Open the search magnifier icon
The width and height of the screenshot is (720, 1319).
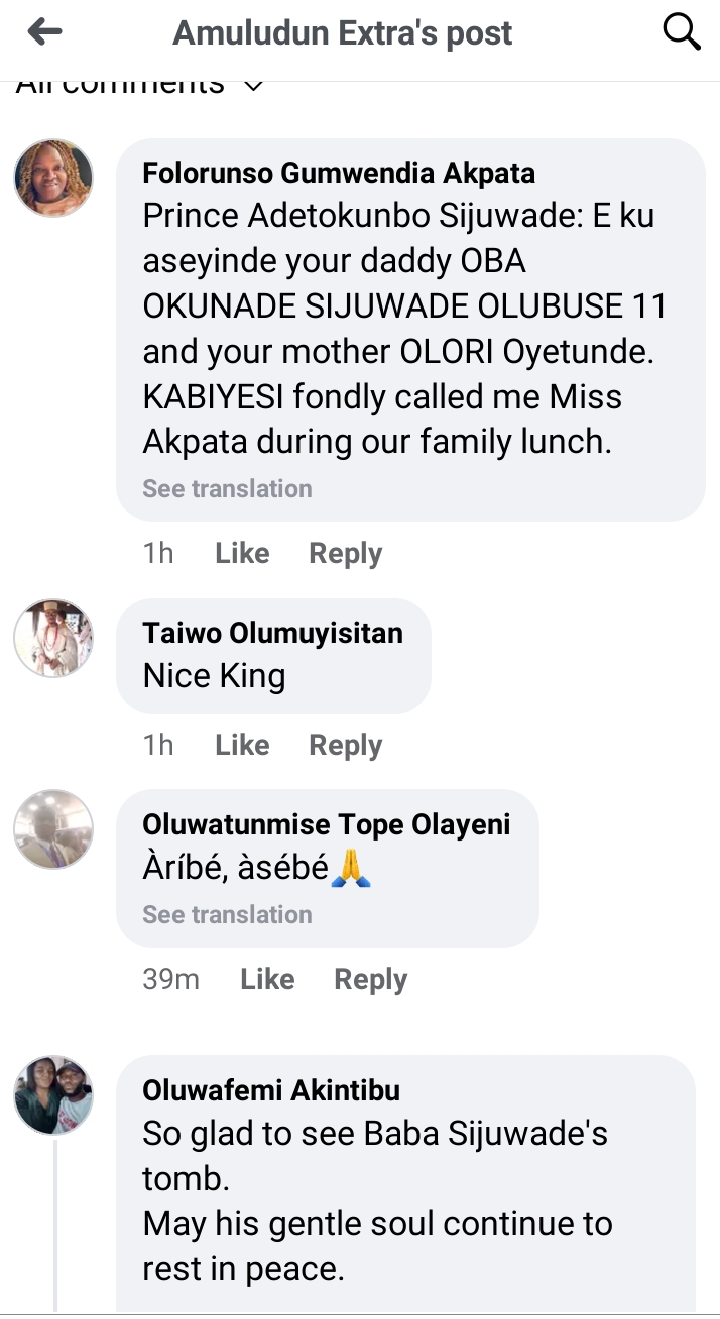click(x=682, y=32)
